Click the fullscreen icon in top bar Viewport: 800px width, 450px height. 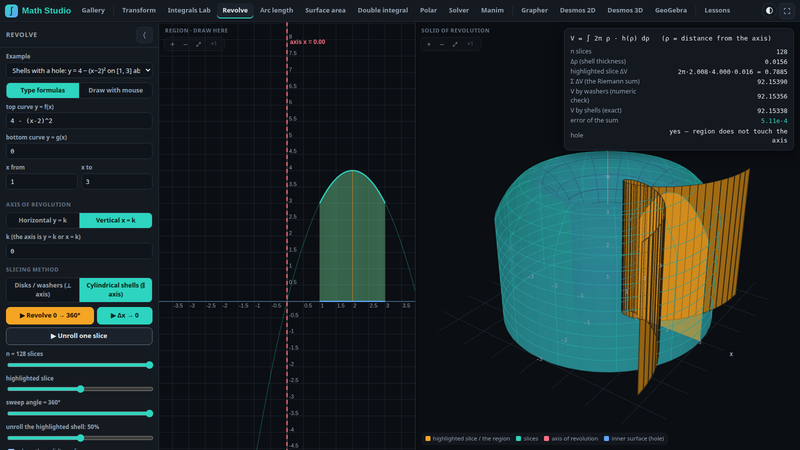point(787,10)
